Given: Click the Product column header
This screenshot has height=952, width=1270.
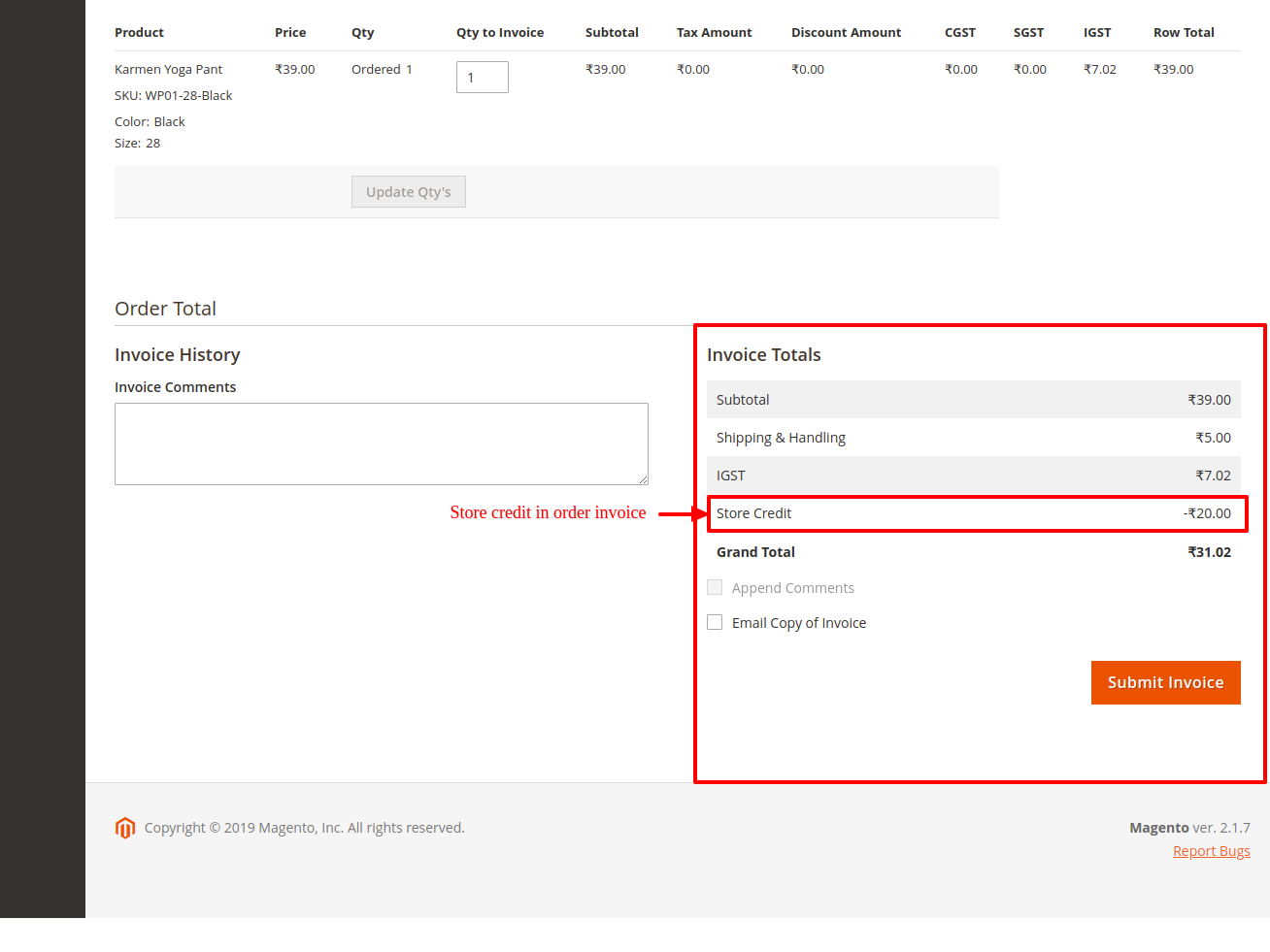Looking at the screenshot, I should pyautogui.click(x=139, y=33).
